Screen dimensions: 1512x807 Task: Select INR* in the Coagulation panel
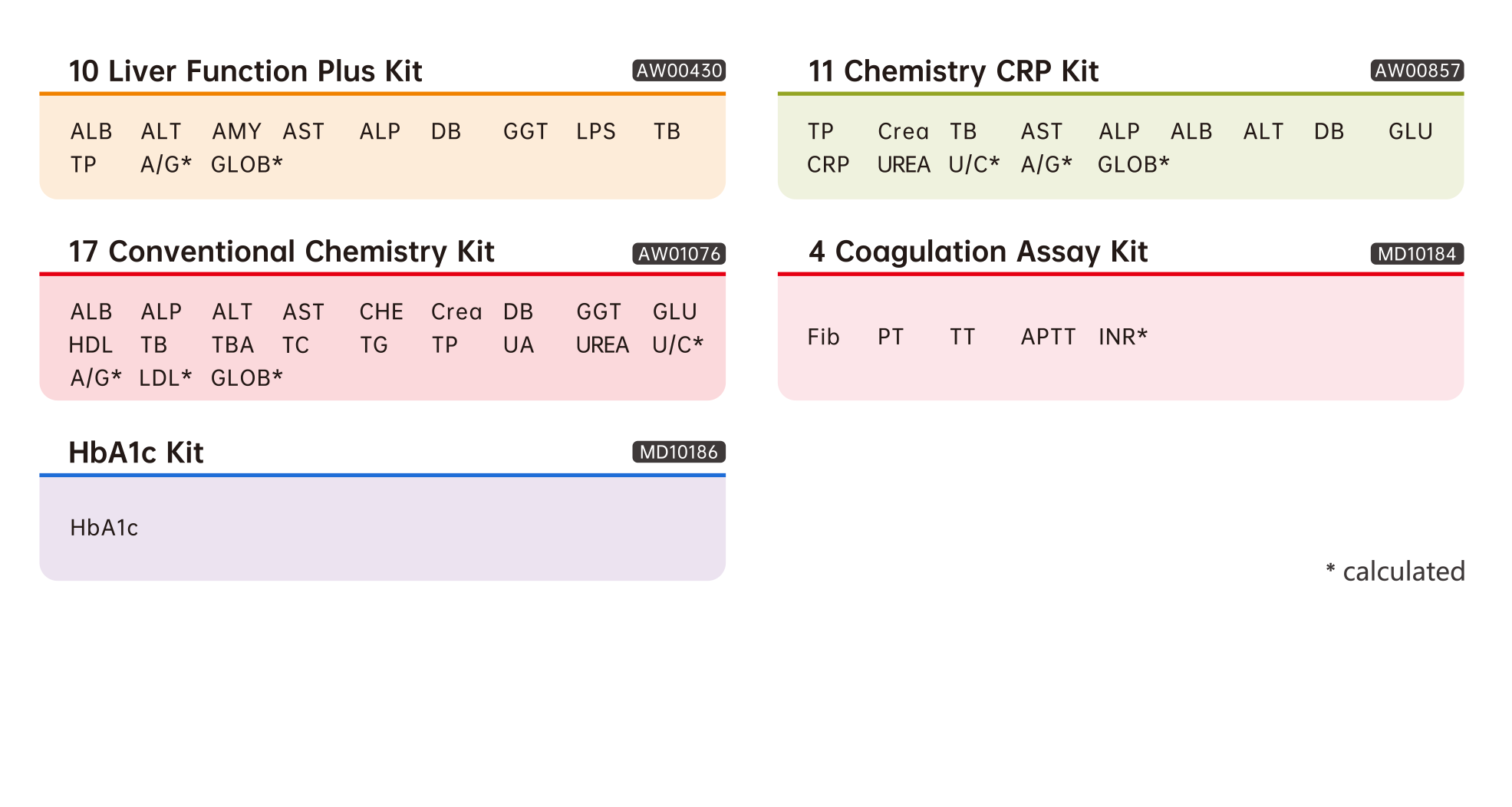pos(1122,338)
